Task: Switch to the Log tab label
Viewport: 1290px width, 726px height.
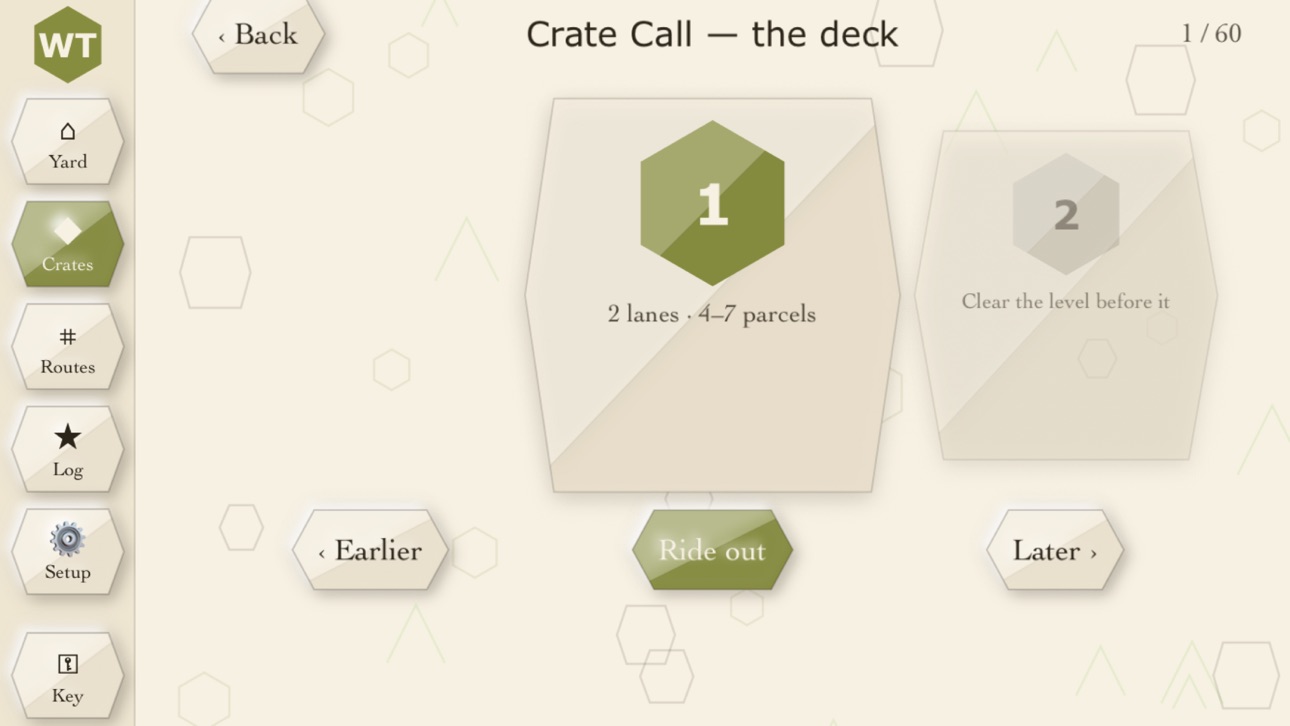Action: point(67,470)
